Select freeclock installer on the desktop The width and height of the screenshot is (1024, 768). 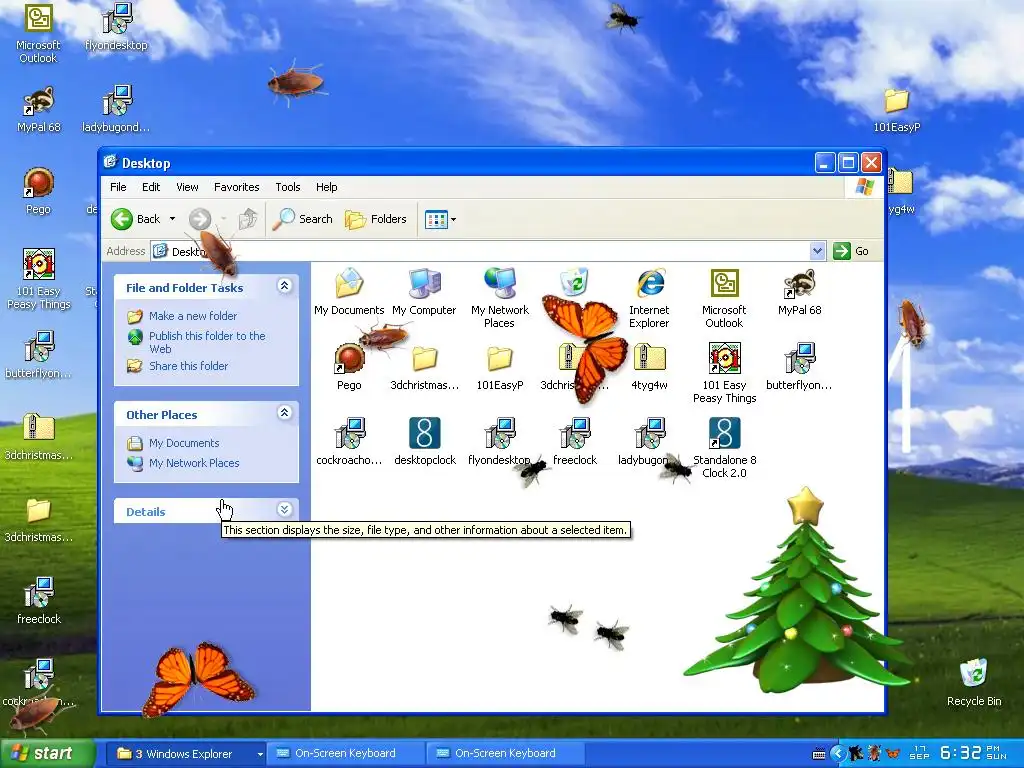(x=39, y=601)
